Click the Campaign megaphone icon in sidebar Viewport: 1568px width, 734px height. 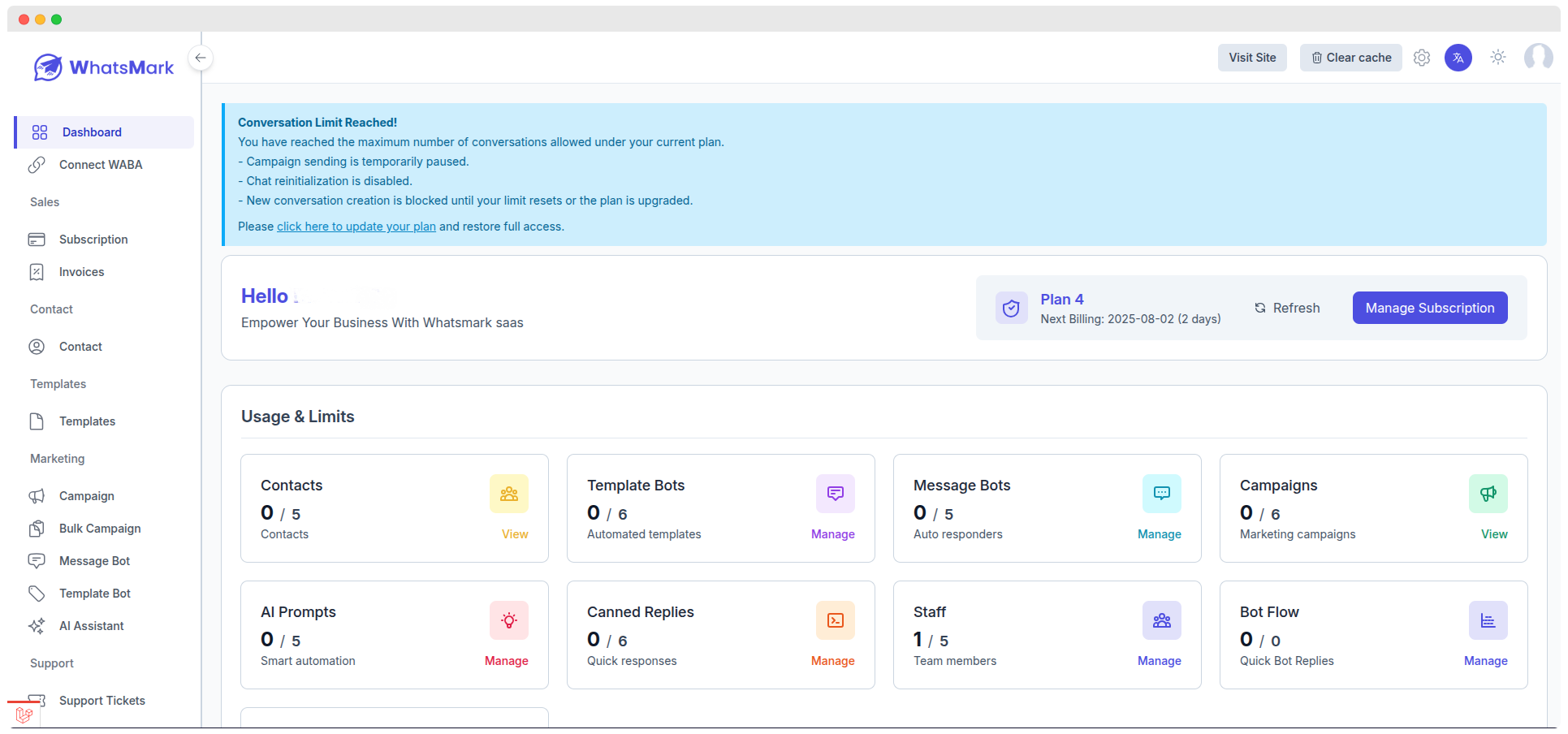[x=37, y=496]
